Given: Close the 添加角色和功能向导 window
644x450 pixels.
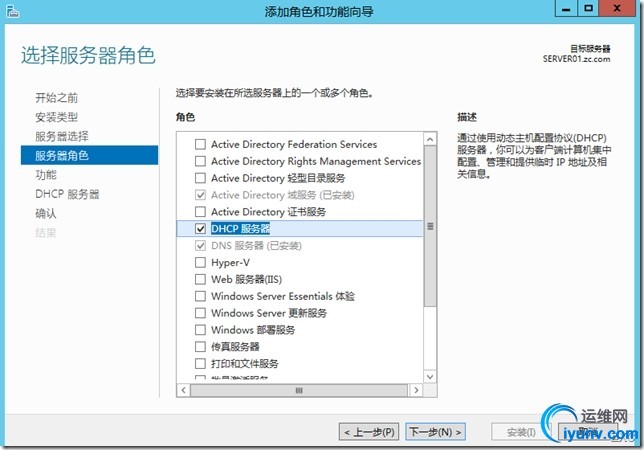Looking at the screenshot, I should tap(617, 8).
